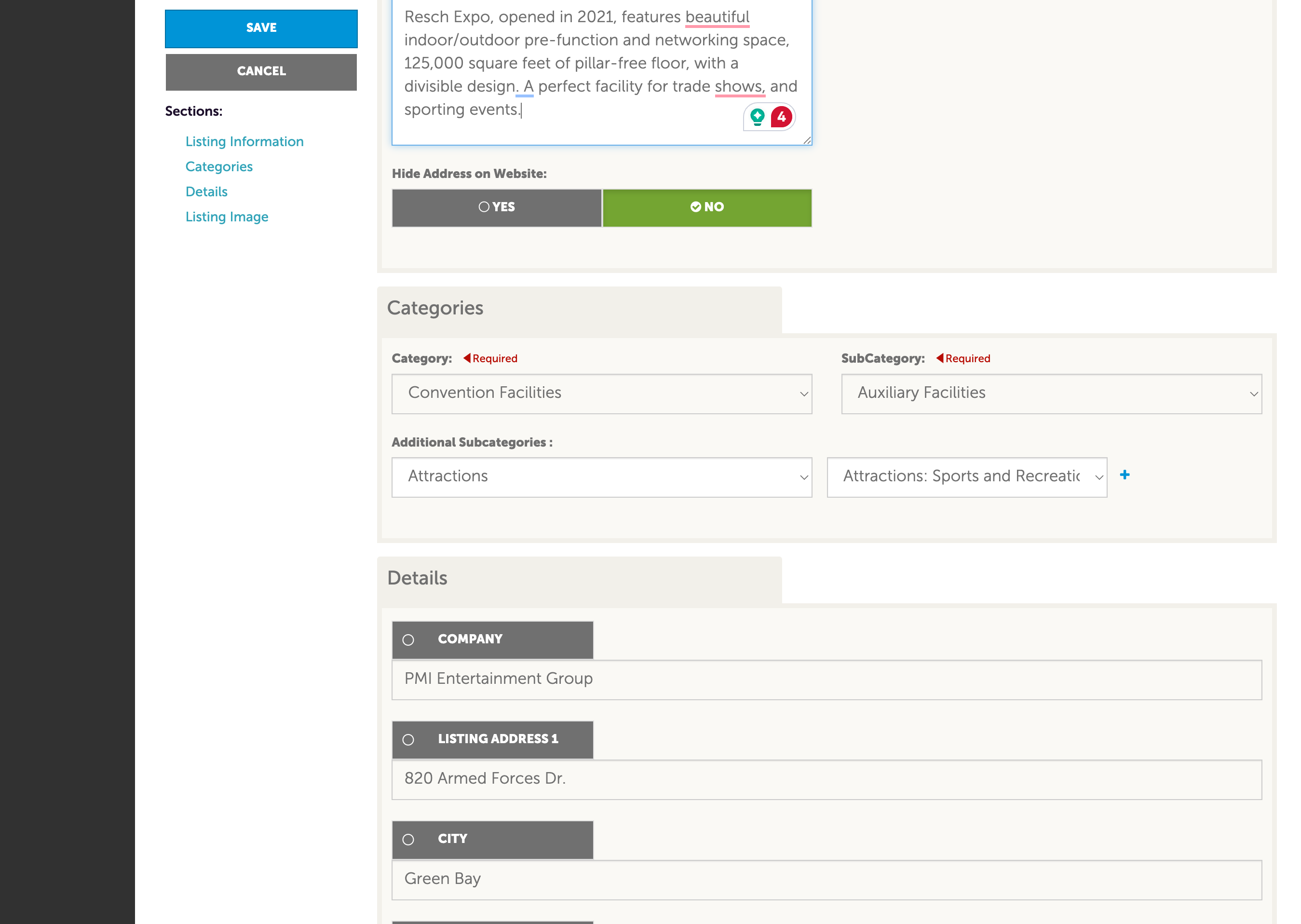The image size is (1301, 924).
Task: Click the Details section heading
Action: pos(417,578)
